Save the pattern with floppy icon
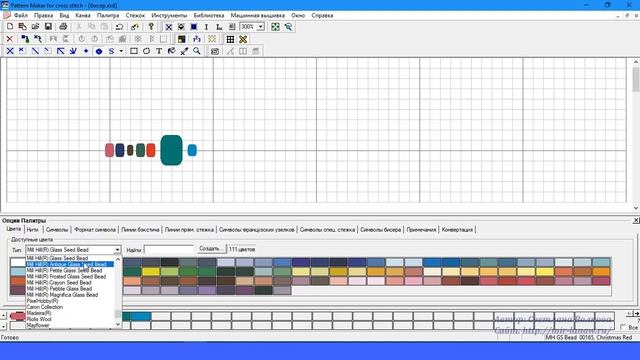 click(48, 27)
